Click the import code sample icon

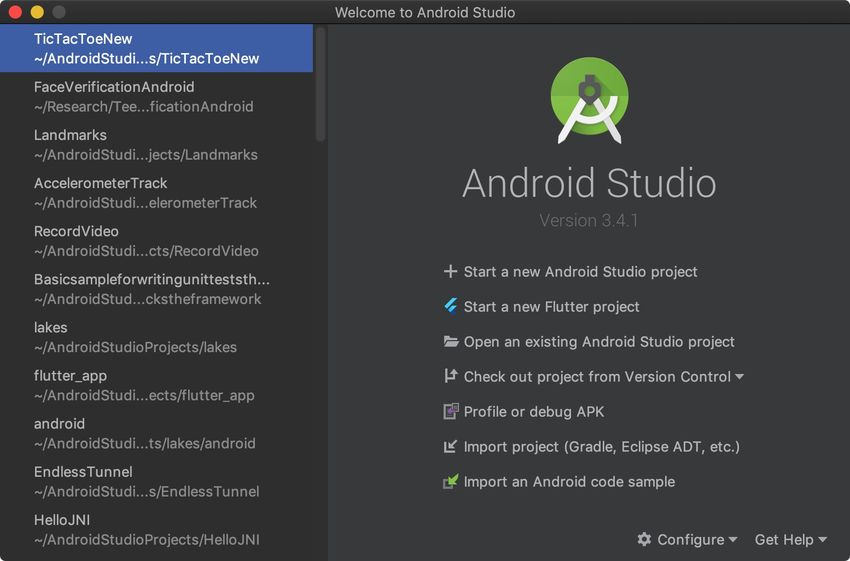450,481
